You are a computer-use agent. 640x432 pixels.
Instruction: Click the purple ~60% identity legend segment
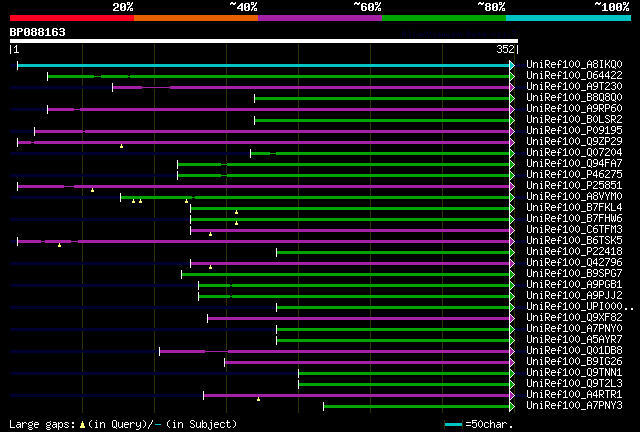tap(320, 18)
